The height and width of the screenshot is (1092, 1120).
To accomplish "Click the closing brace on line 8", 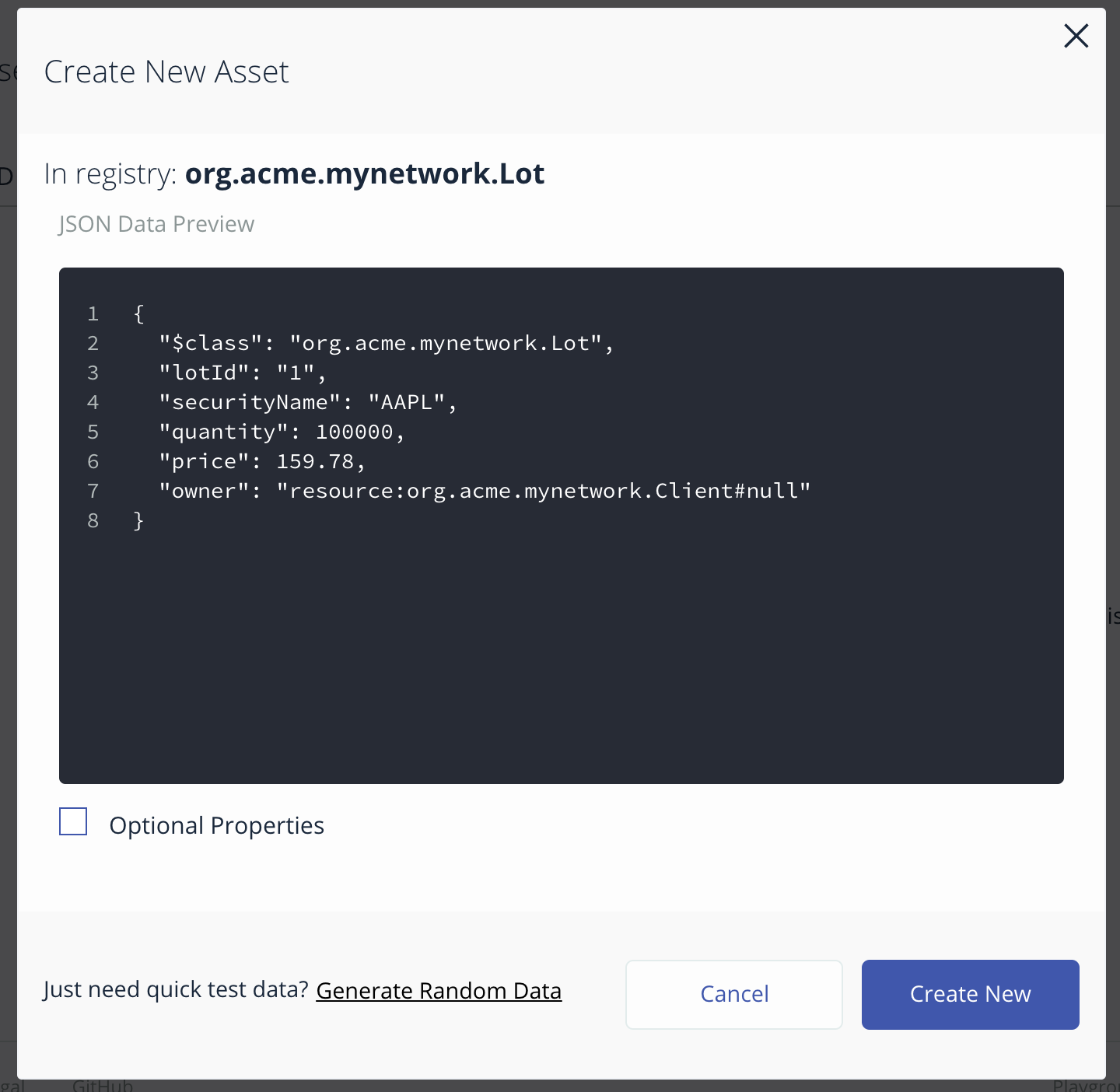I will pyautogui.click(x=138, y=521).
